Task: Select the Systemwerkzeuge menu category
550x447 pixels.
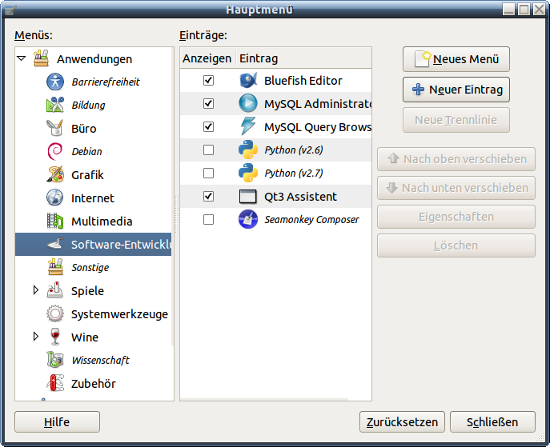Action: point(93,314)
